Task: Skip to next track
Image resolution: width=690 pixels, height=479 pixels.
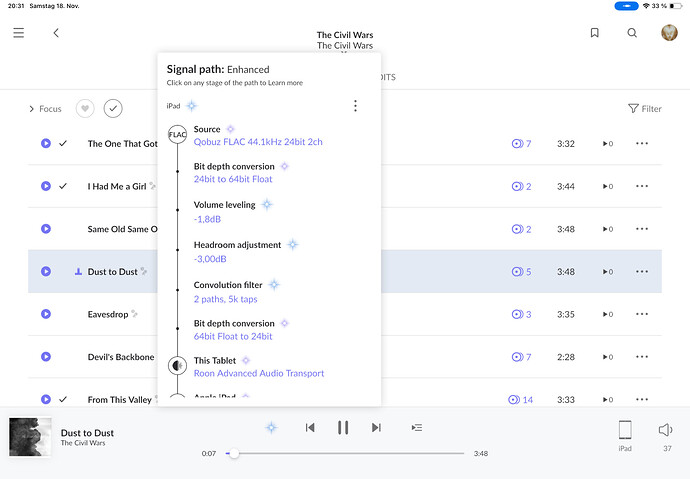Action: pos(376,428)
